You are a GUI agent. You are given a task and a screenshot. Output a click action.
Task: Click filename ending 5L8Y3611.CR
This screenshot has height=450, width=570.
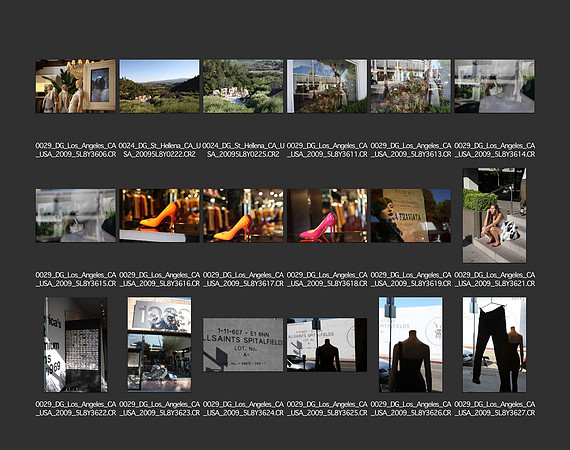coord(327,150)
